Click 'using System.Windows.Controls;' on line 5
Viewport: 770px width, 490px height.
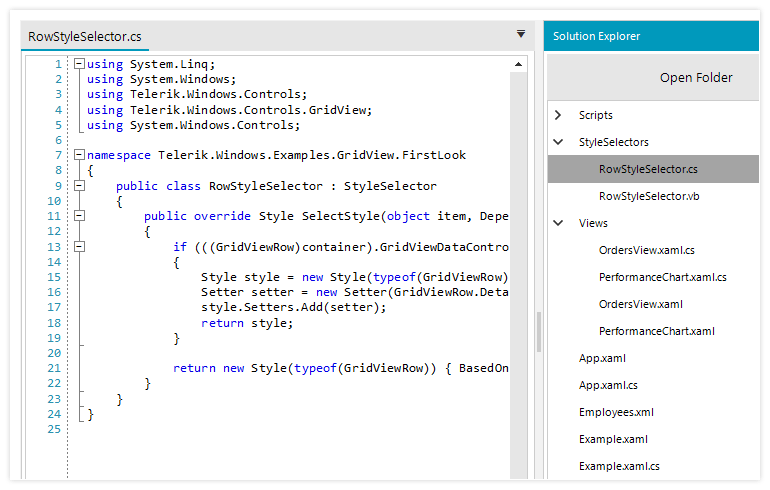(x=193, y=125)
